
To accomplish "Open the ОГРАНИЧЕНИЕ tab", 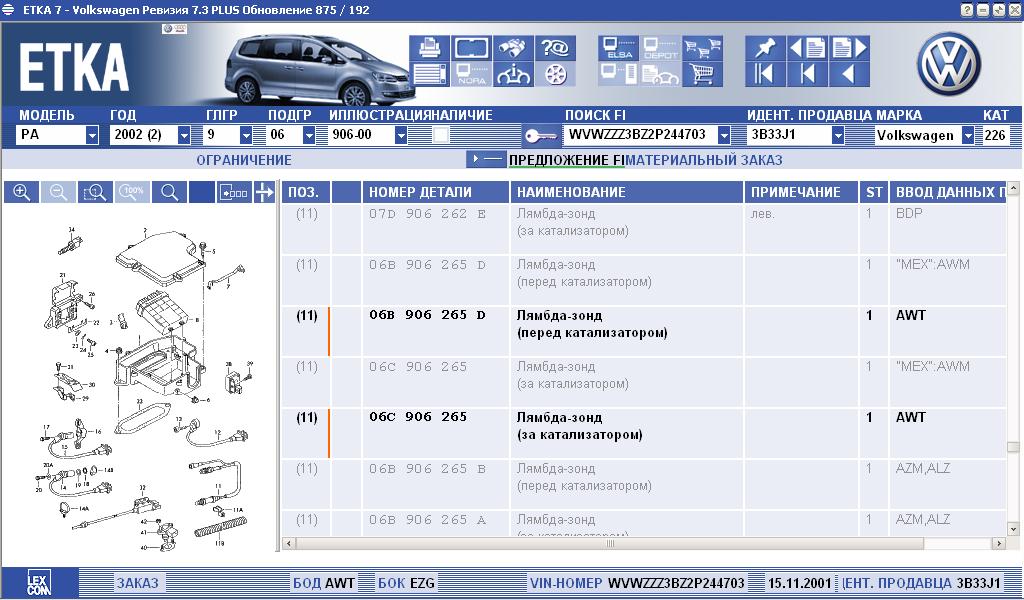I will point(244,160).
